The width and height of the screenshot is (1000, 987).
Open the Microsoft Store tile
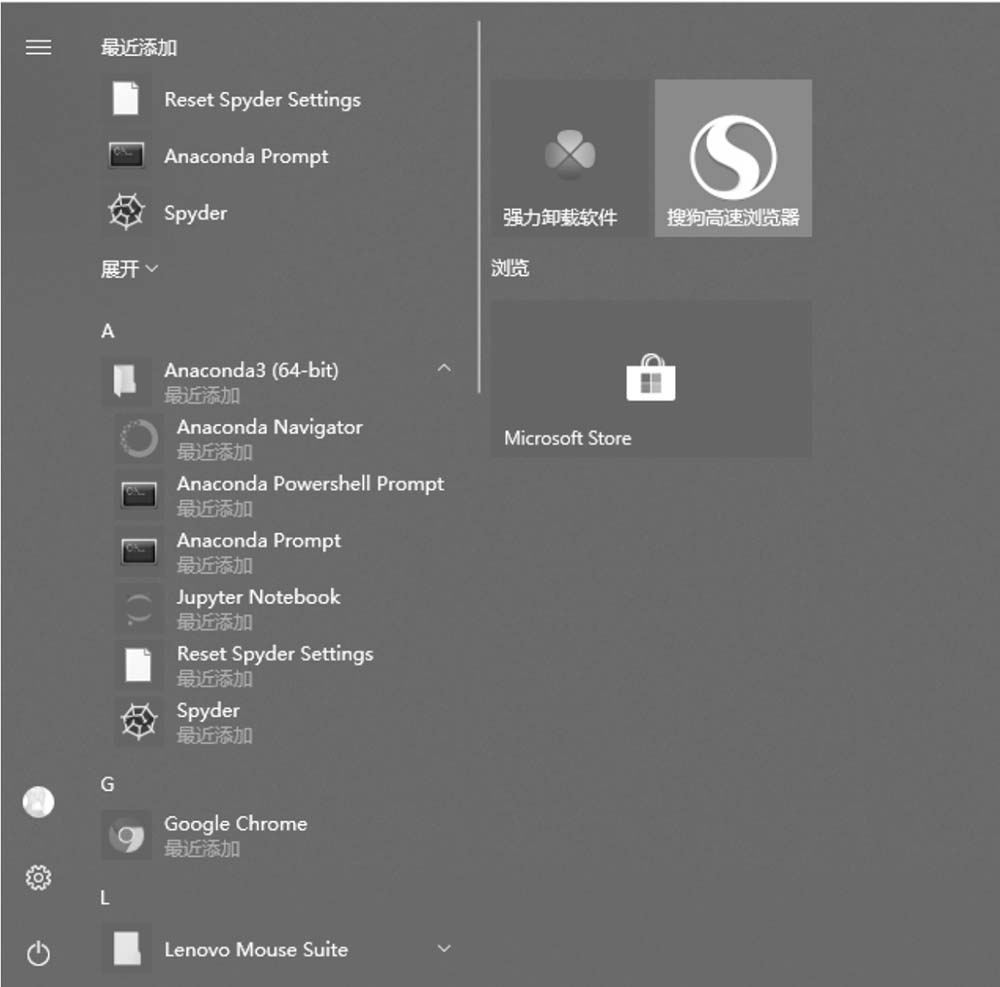coord(651,379)
